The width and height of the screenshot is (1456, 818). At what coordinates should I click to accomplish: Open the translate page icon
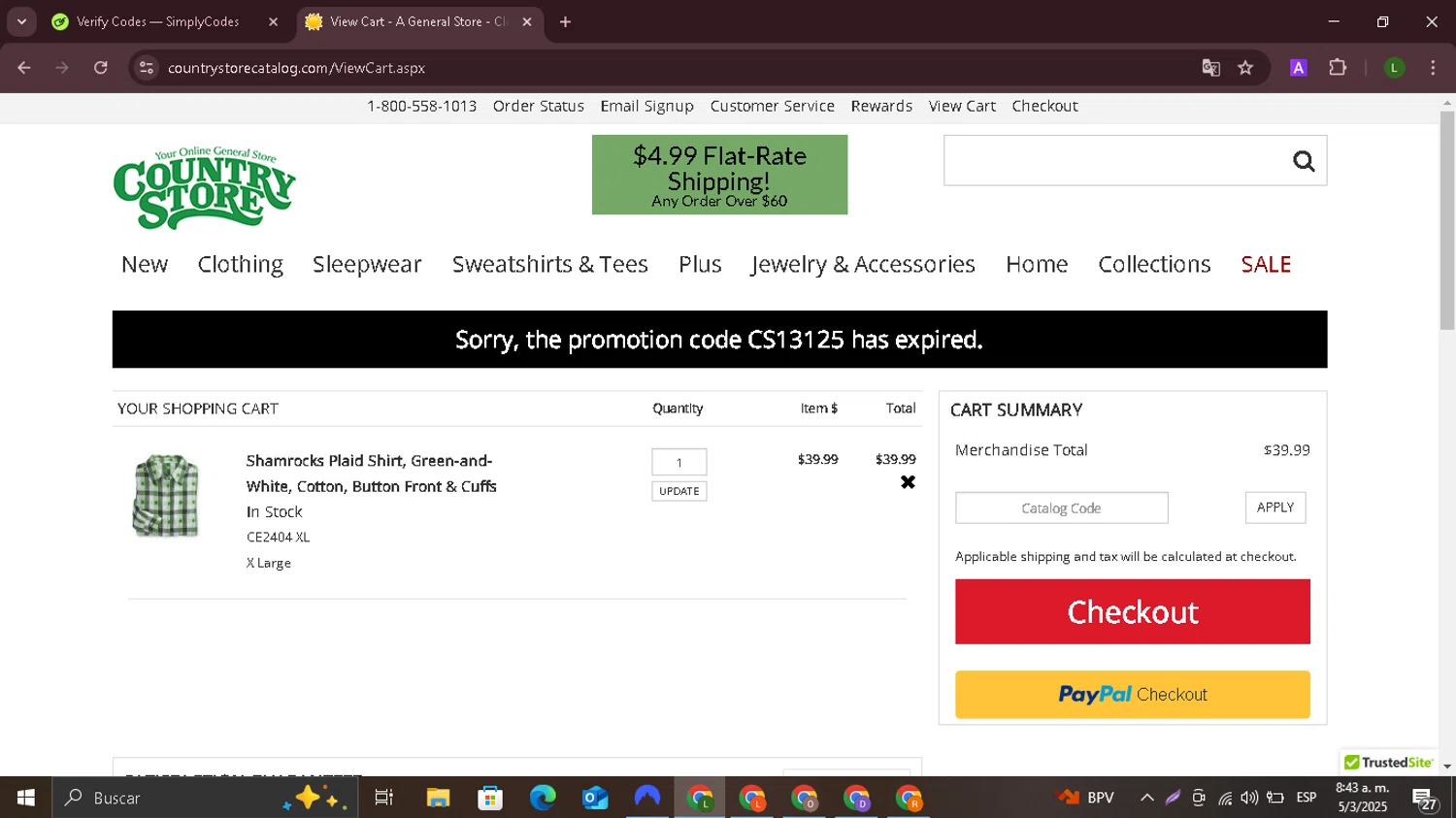[1210, 68]
